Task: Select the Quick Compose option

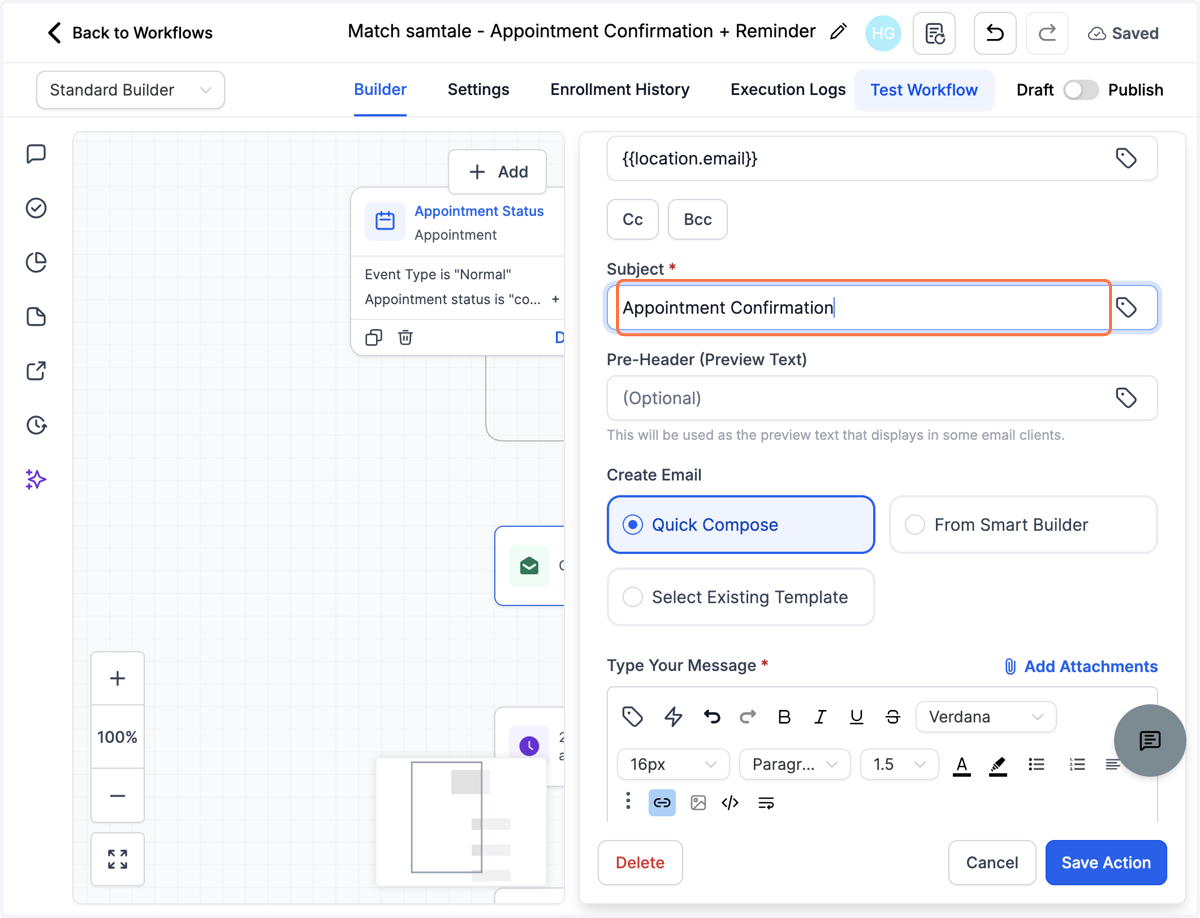Action: tap(741, 524)
